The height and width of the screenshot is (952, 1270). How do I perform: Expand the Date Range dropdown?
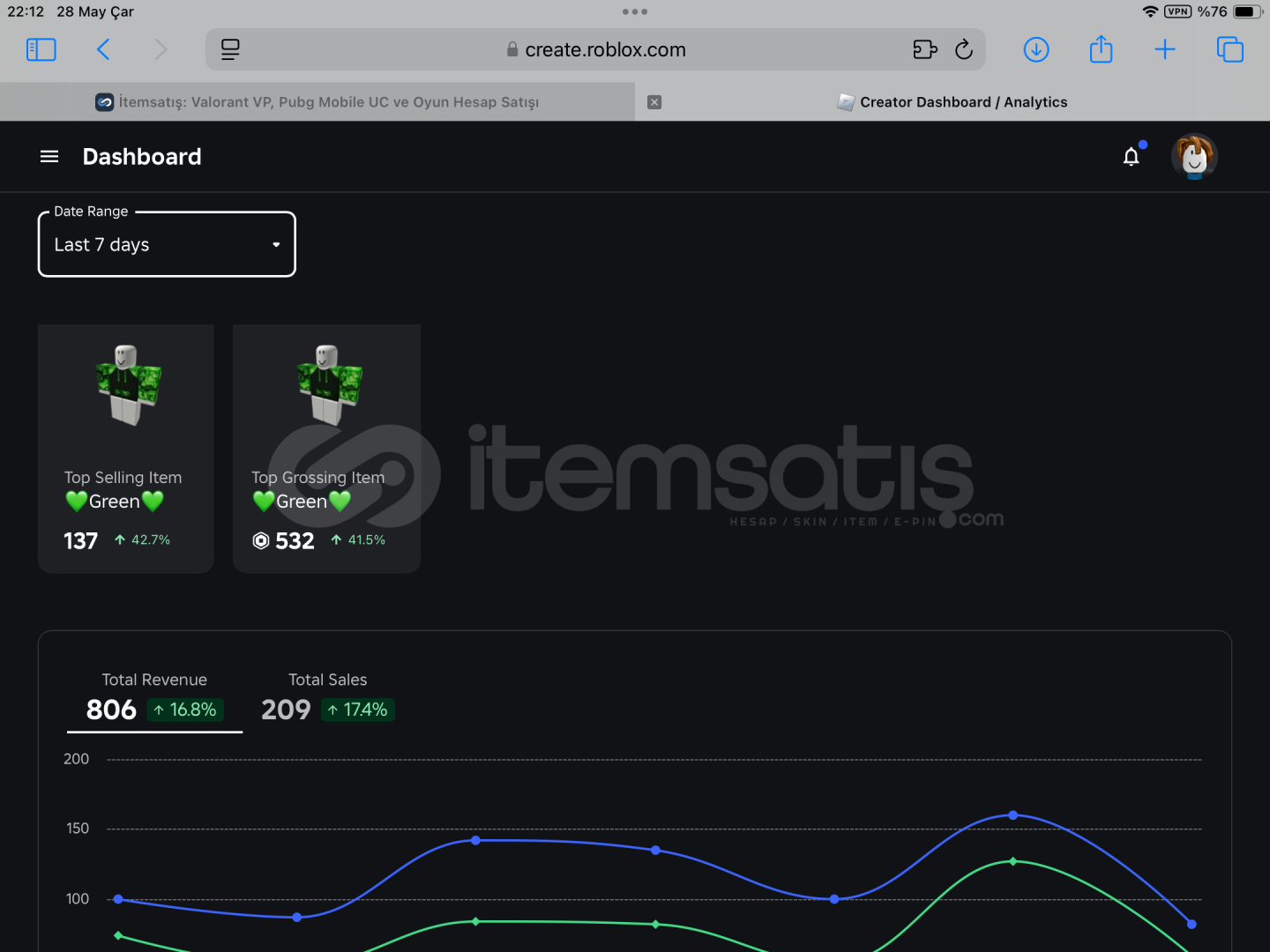(167, 244)
